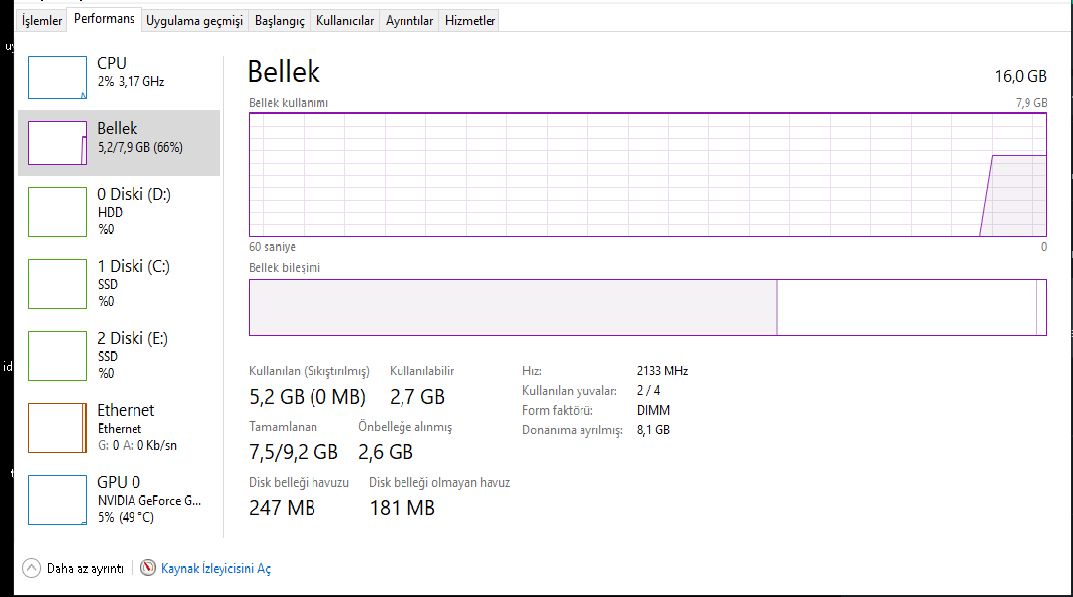
Task: Click the Bellek memory graph thumbnail
Action: click(x=57, y=143)
